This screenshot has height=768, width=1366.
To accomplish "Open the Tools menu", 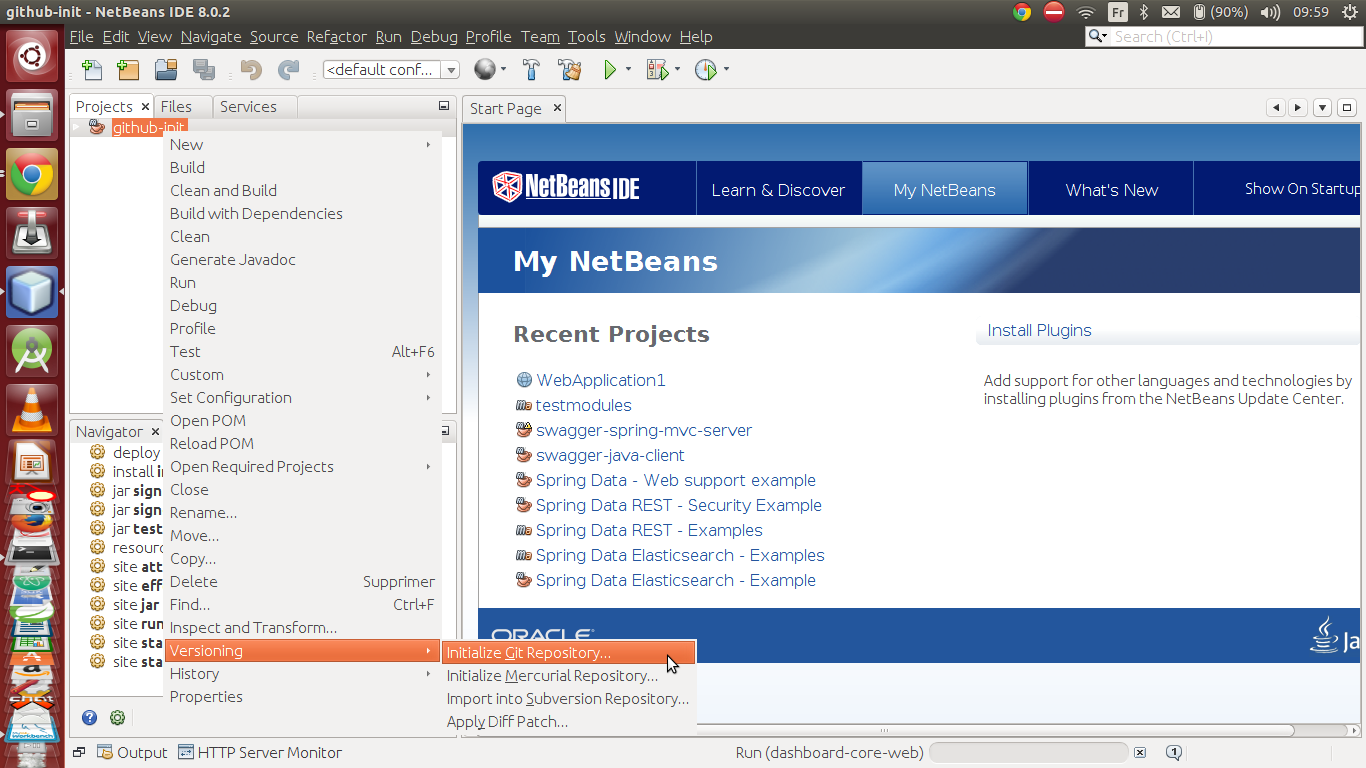I will [586, 37].
